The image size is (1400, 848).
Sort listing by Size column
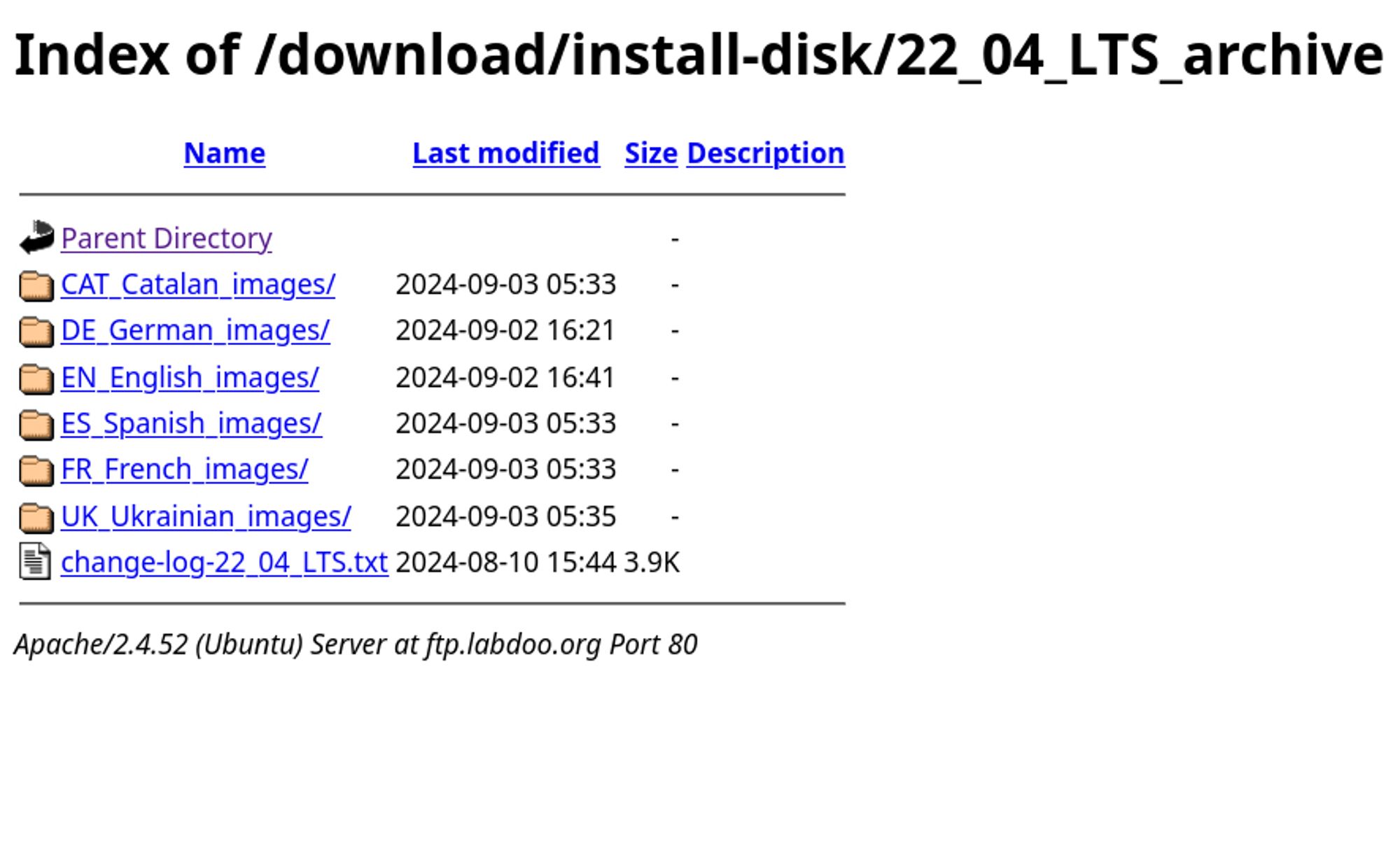(x=651, y=152)
